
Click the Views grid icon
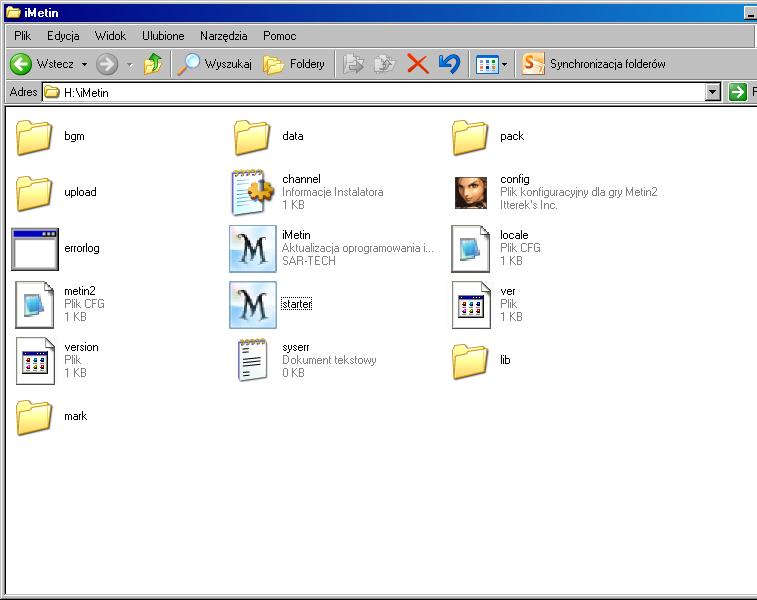487,64
